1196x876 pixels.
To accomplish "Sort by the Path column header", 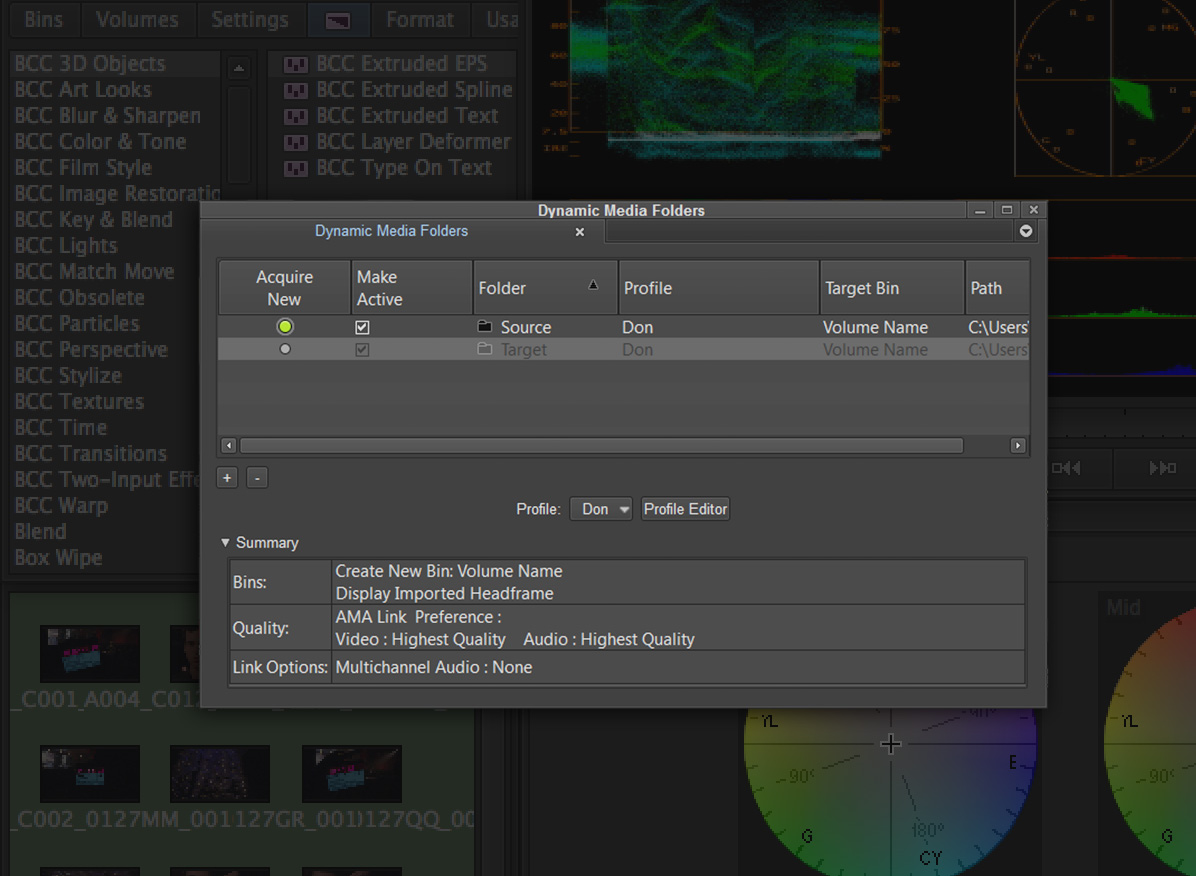I will tap(998, 288).
